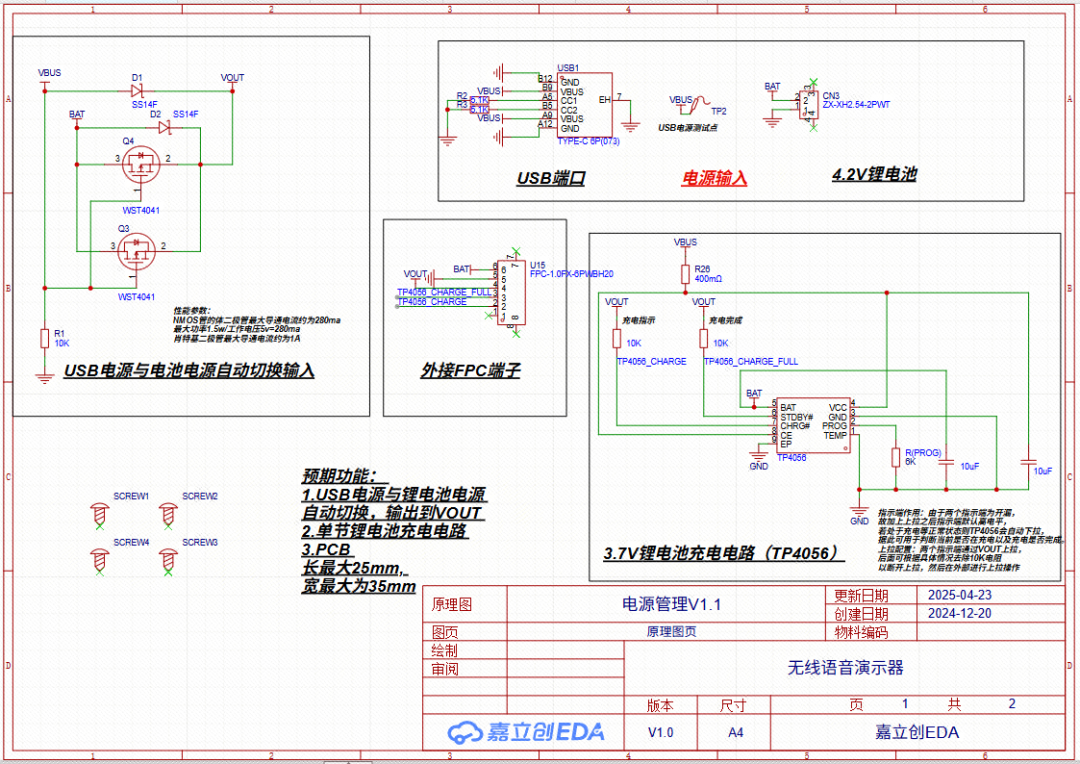Screen dimensions: 1080x764
Task: Select the '3.7V锂电池充电电路（TP4056）' title
Action: 723,553
